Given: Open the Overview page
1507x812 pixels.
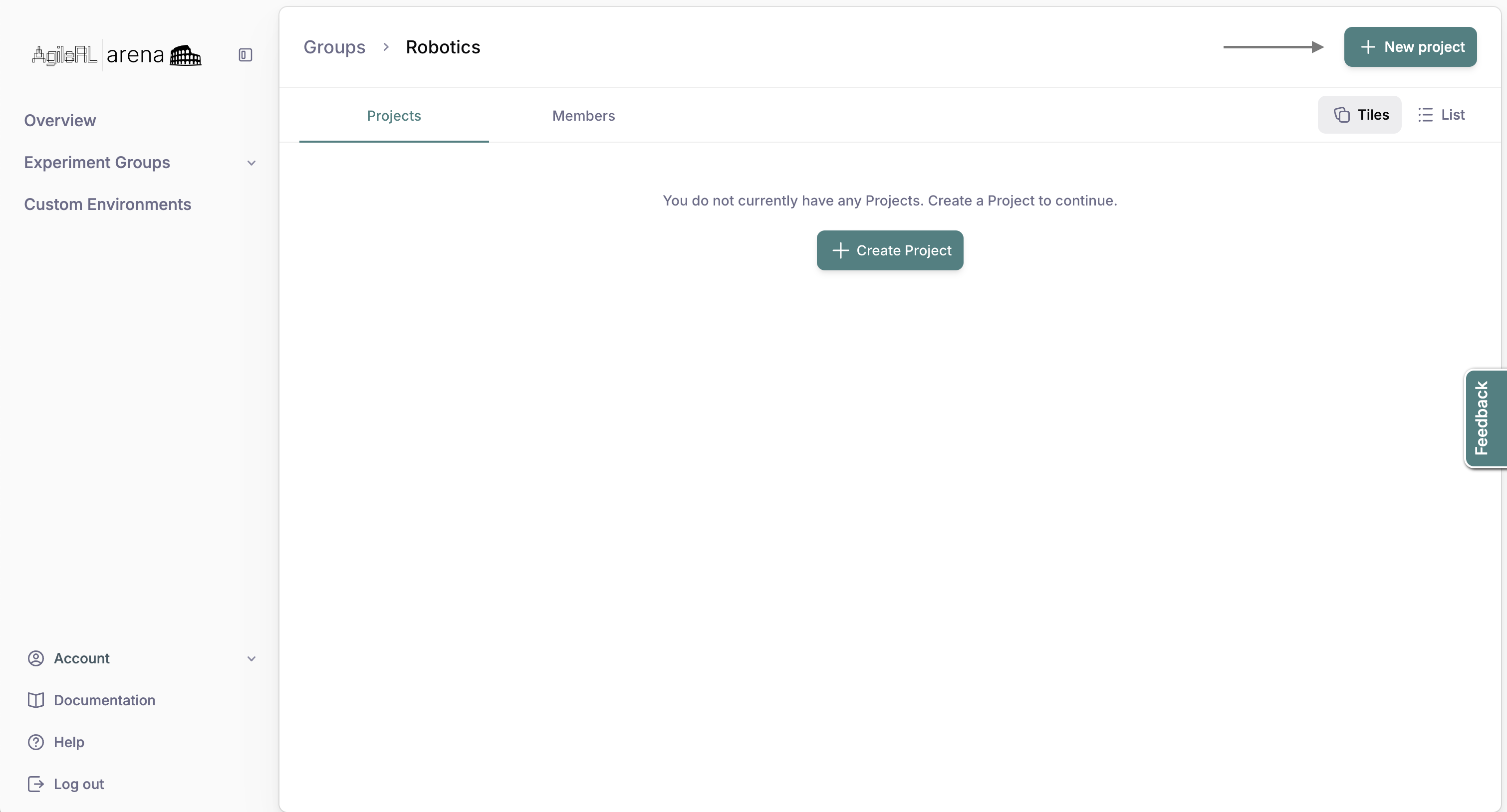Looking at the screenshot, I should click(60, 120).
